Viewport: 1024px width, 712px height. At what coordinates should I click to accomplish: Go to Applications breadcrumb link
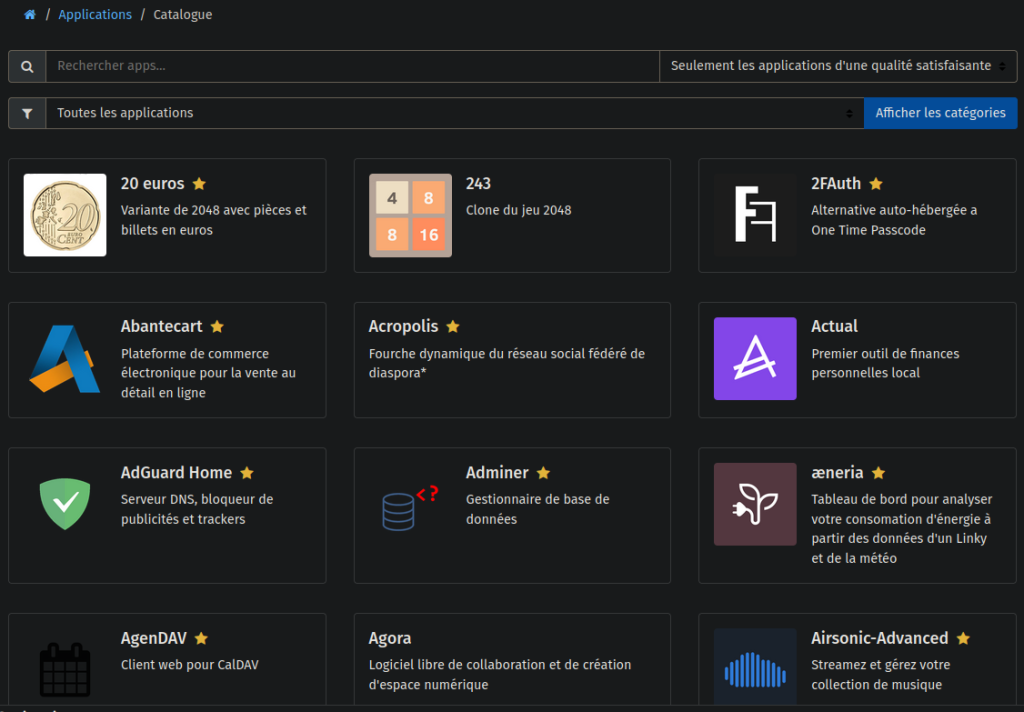(95, 15)
